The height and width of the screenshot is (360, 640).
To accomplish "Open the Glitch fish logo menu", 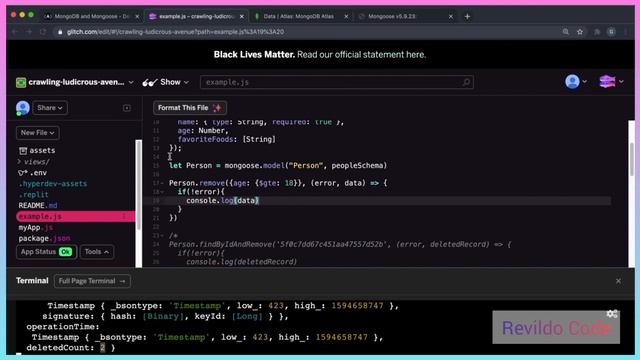I will click(x=611, y=82).
